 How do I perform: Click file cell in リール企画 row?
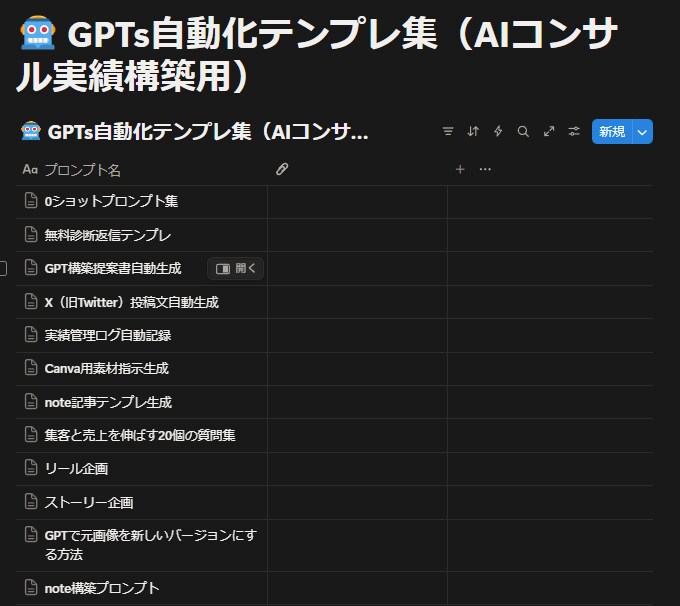(357, 469)
